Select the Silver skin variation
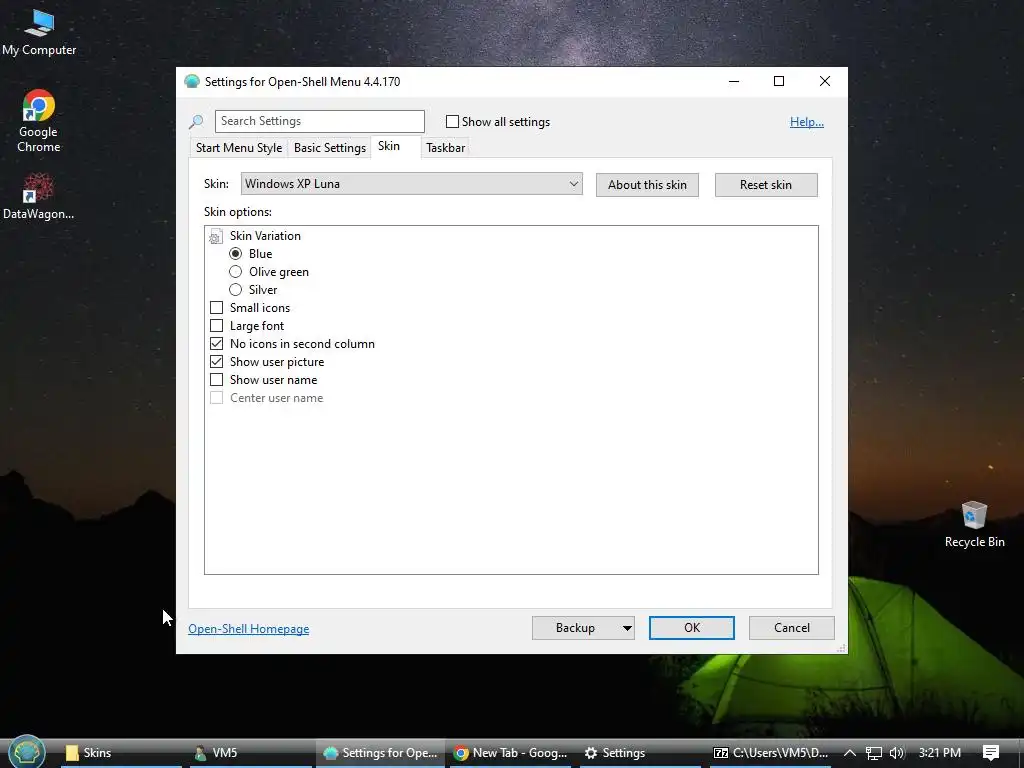Viewport: 1024px width, 768px height. pyautogui.click(x=236, y=289)
